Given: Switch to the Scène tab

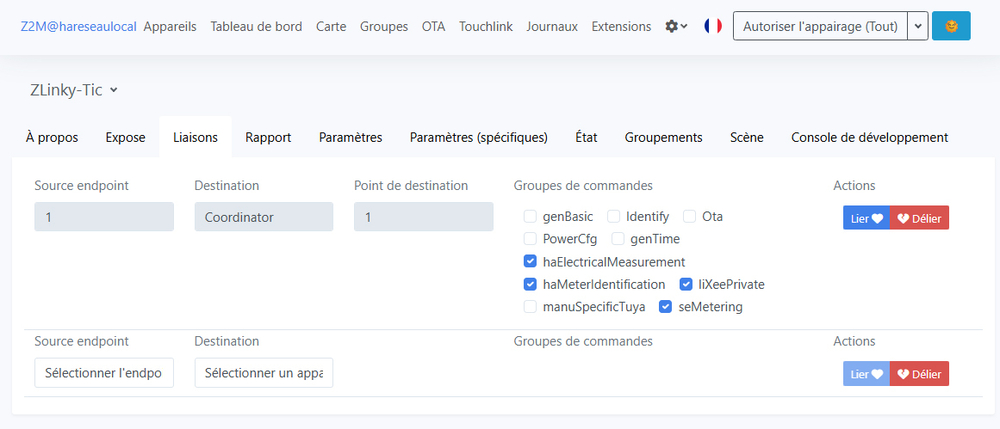Looking at the screenshot, I should pyautogui.click(x=747, y=137).
